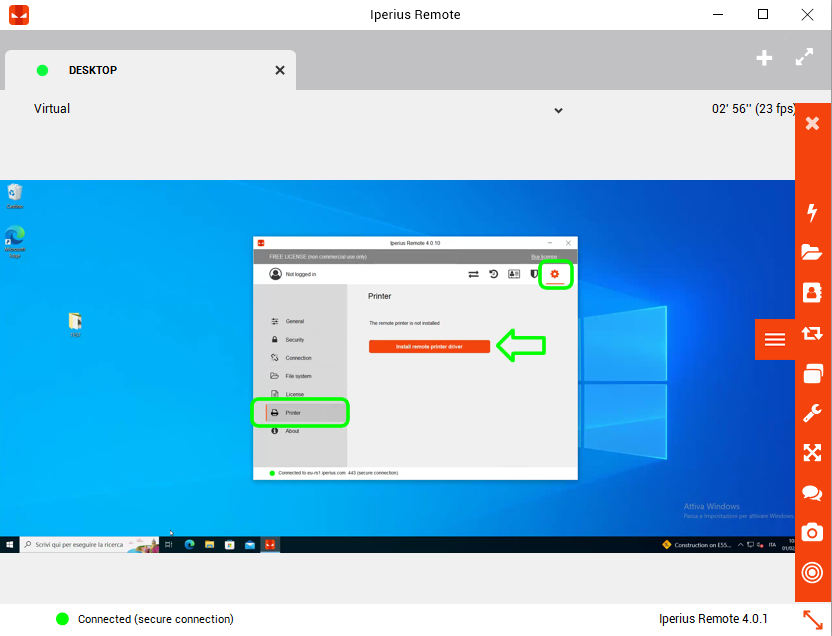Click the swap arrows icon in sidebar

[x=812, y=333]
